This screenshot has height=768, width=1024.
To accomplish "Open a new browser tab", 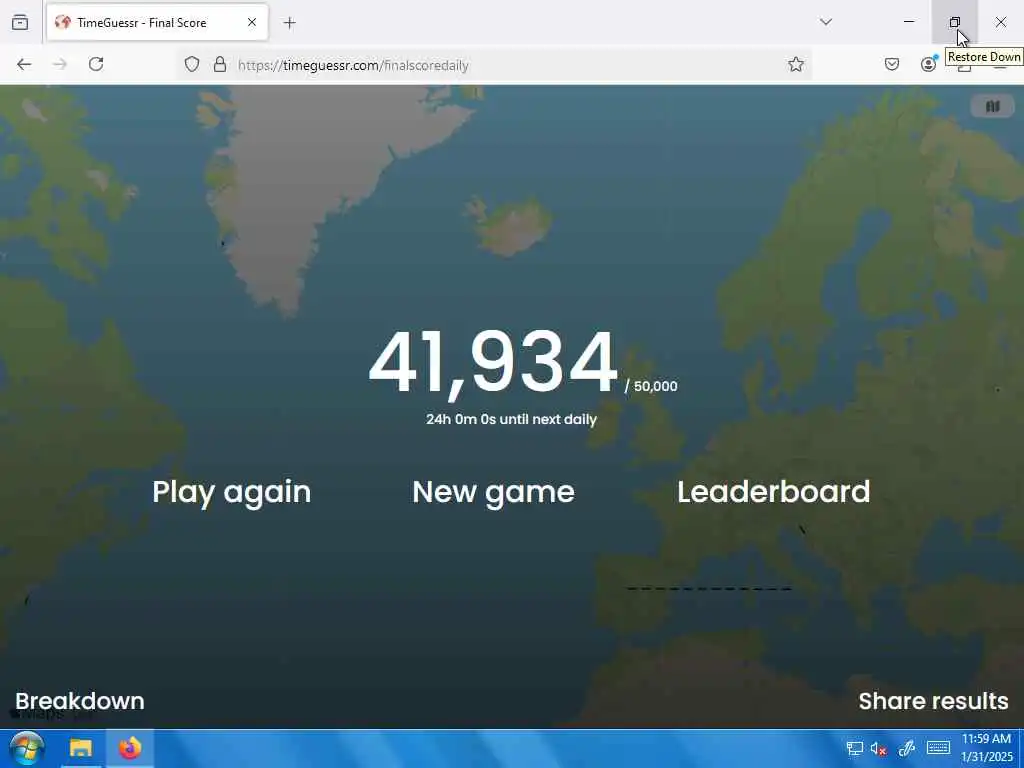I will click(x=289, y=23).
